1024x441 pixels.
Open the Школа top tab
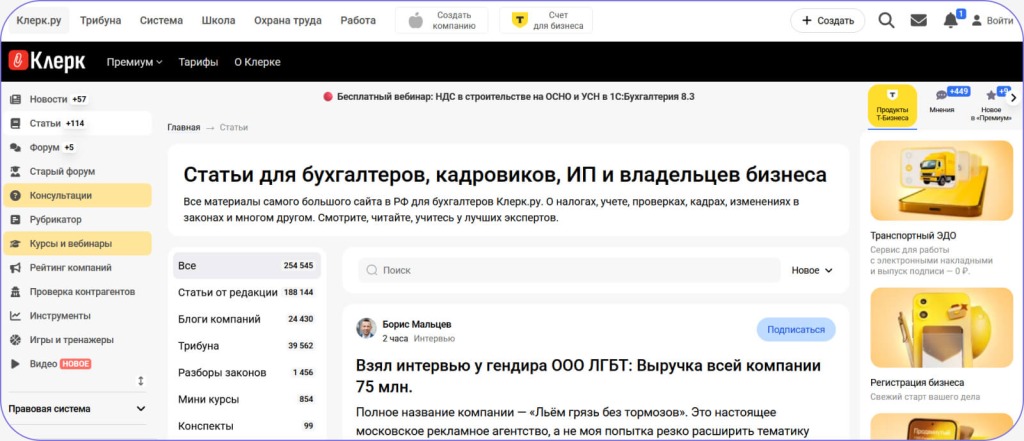point(219,20)
